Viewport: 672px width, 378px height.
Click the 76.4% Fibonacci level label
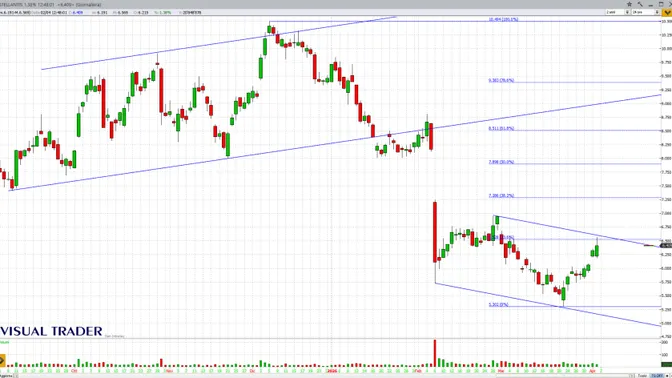coord(501,80)
